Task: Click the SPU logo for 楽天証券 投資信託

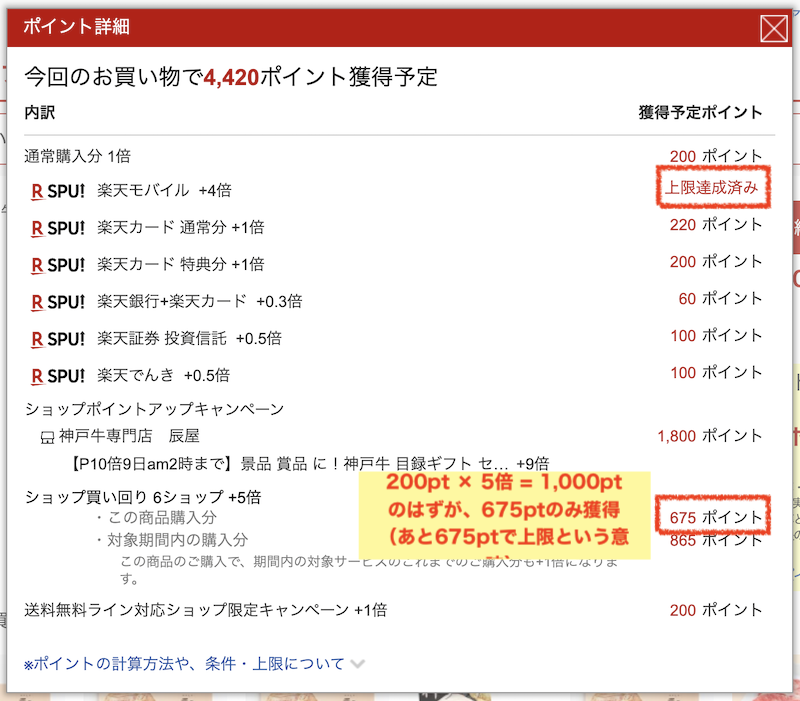Action: [x=58, y=339]
